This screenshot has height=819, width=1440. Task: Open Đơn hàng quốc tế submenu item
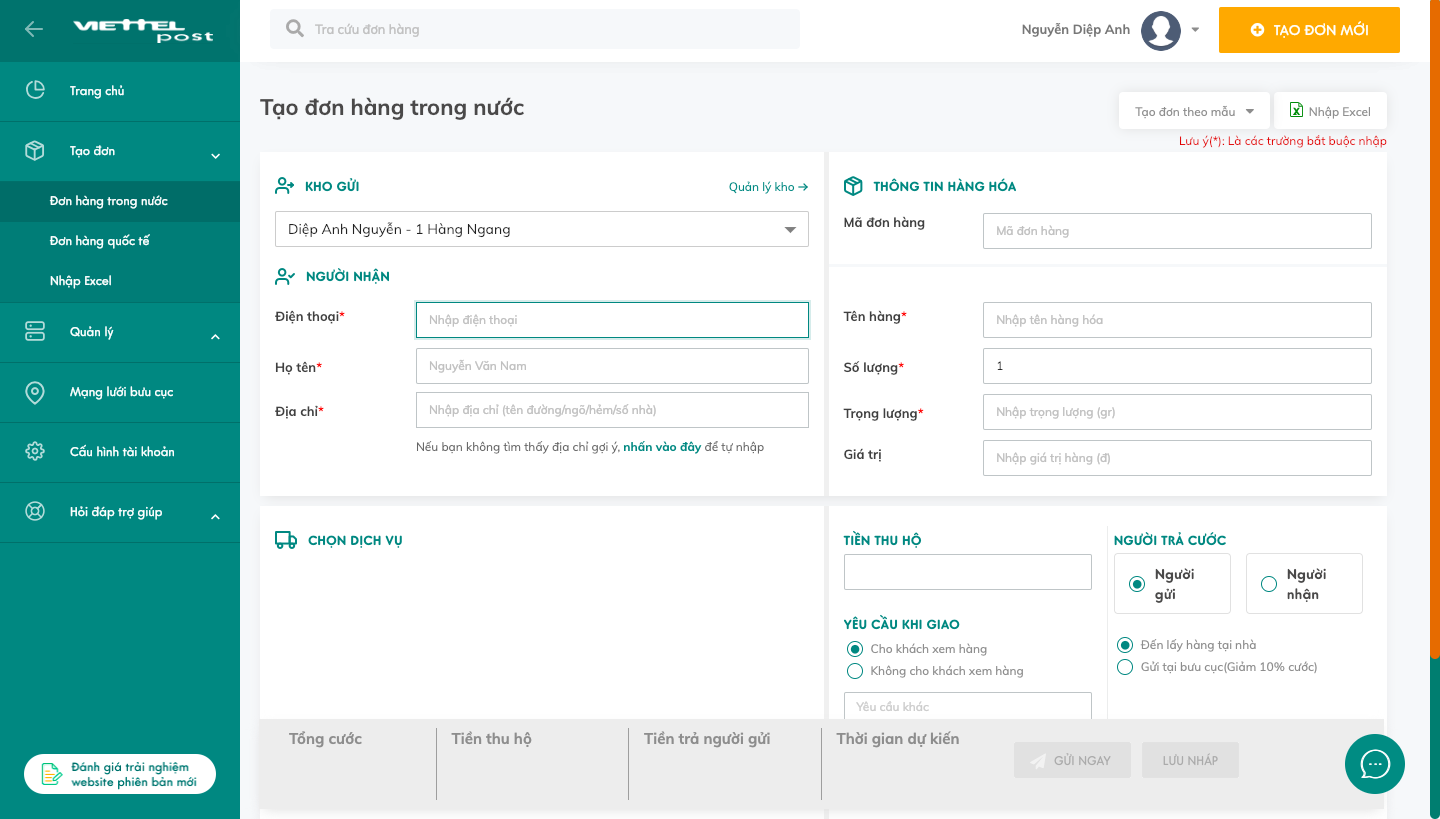(x=120, y=241)
